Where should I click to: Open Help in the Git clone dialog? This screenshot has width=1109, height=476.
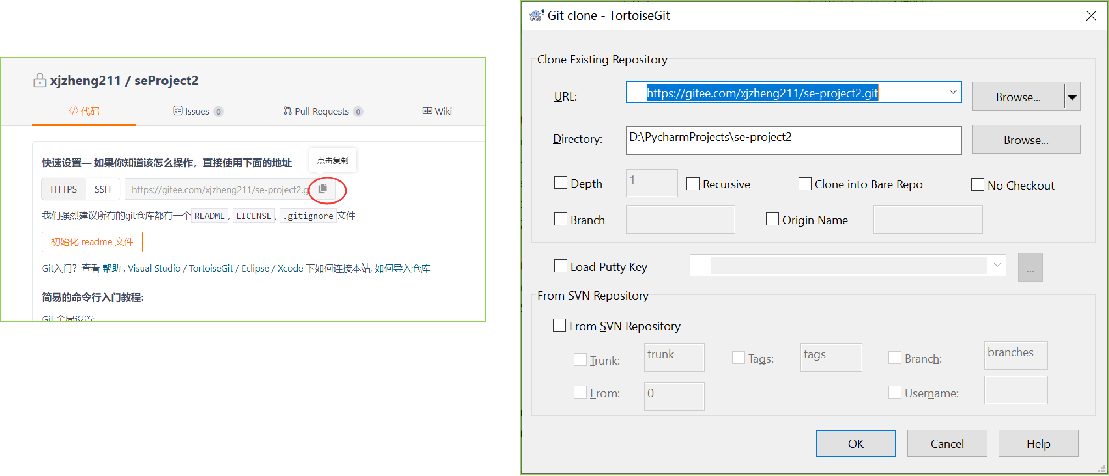1038,444
